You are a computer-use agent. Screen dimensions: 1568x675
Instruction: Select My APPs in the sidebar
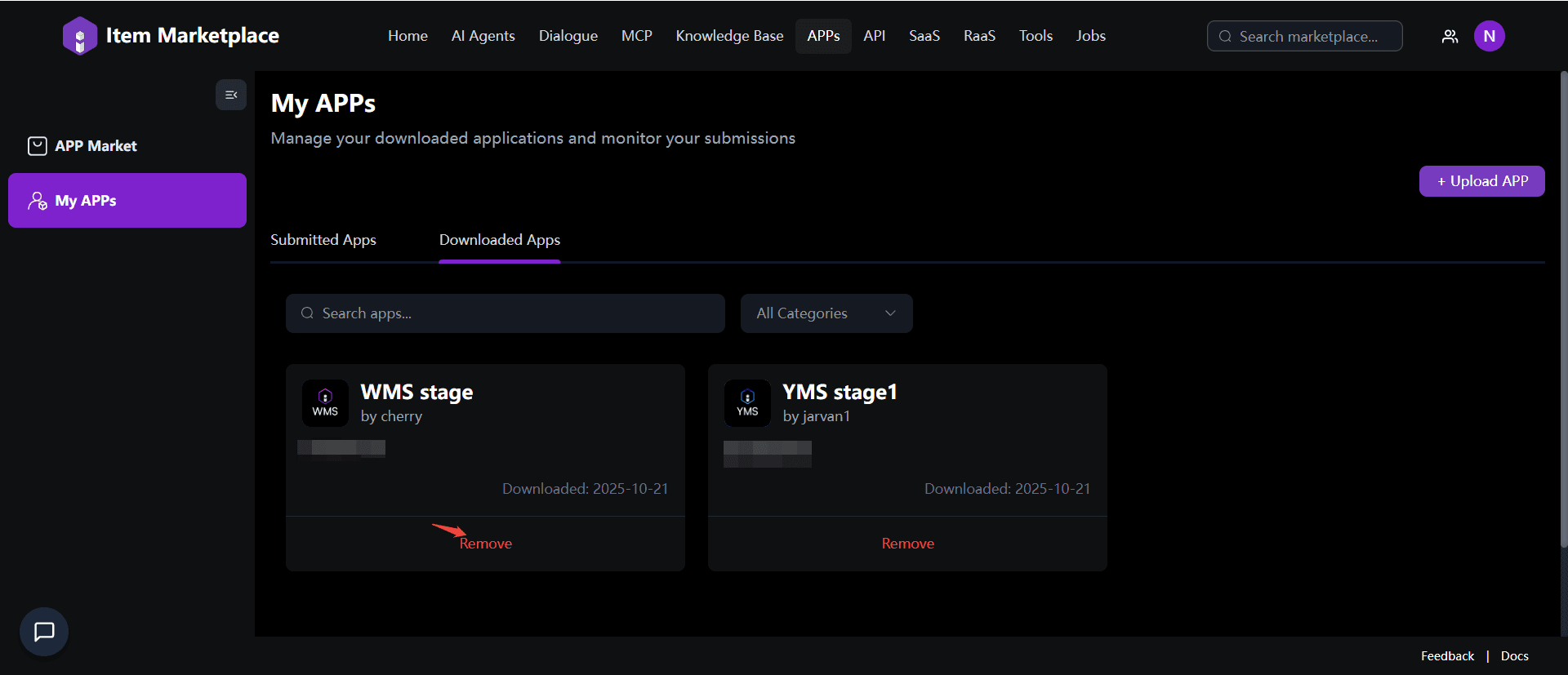click(127, 201)
